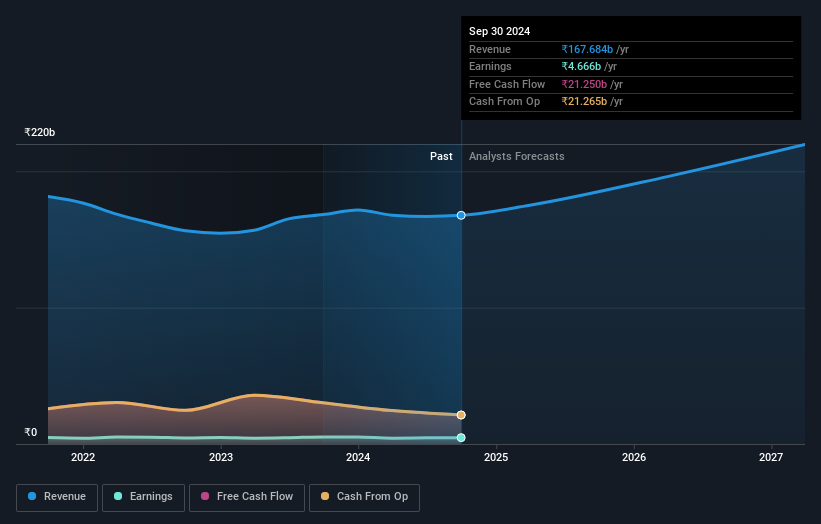Select the 2022 x-axis label
This screenshot has height=524, width=821.
click(83, 457)
